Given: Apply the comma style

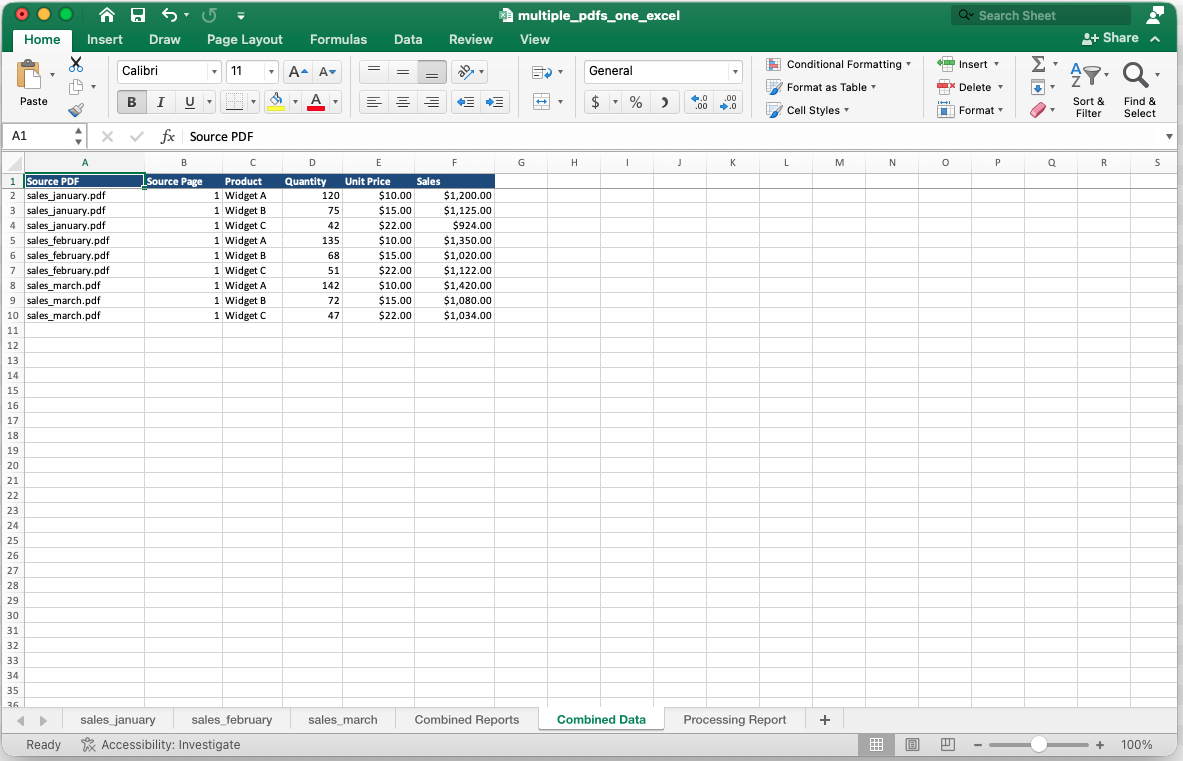Looking at the screenshot, I should click(665, 102).
